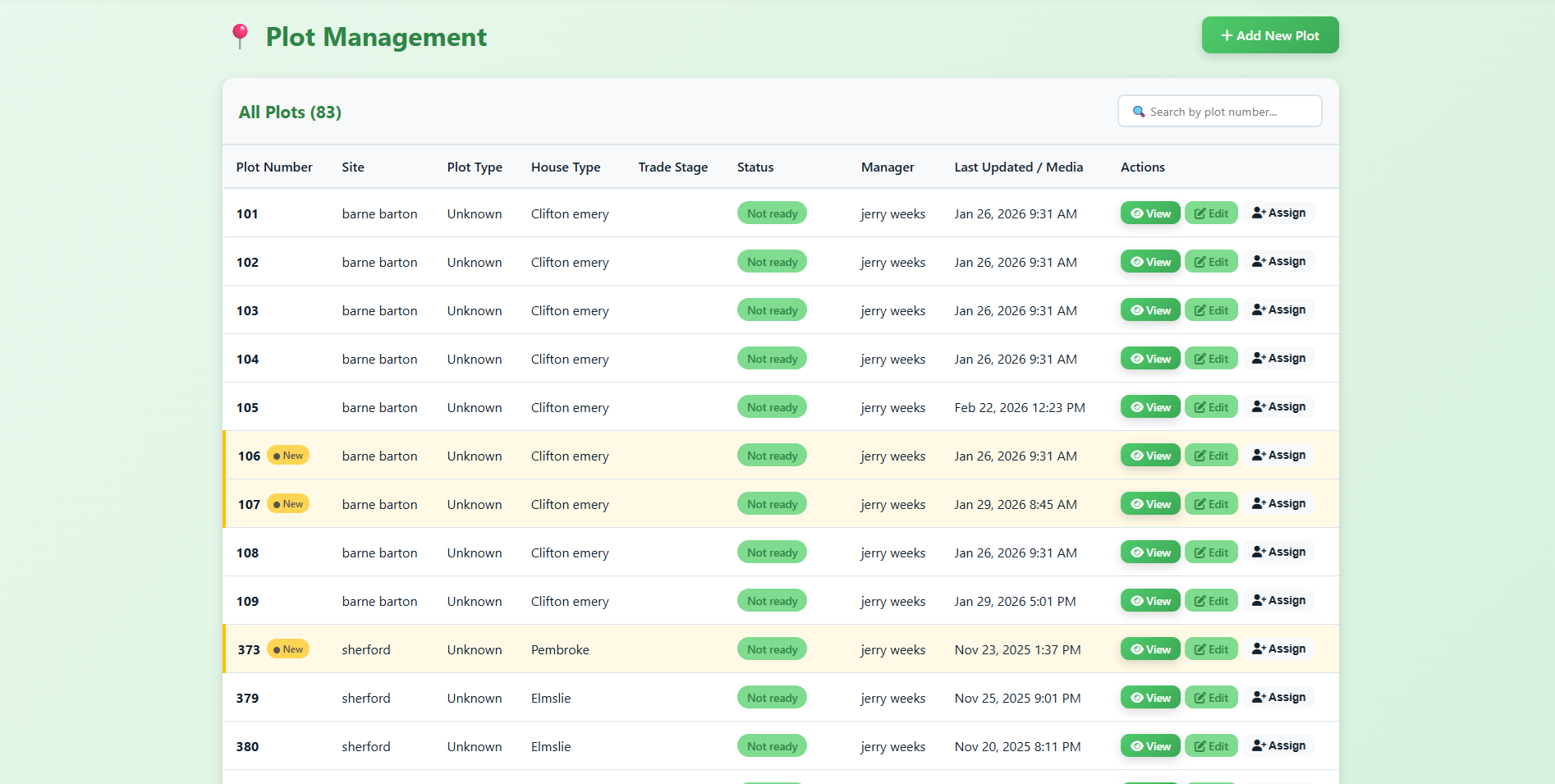Click the Last Updated / Media column header
This screenshot has height=784, width=1555.
[1018, 167]
